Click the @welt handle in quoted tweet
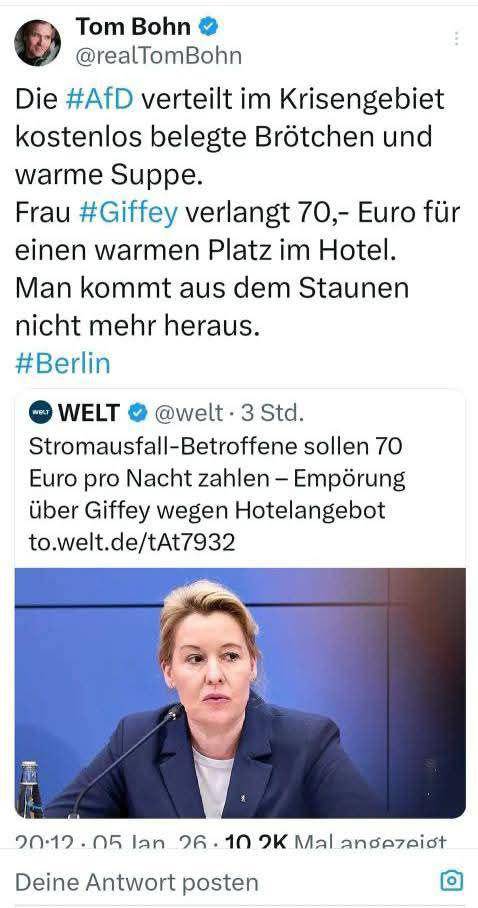This screenshot has width=478, height=908. [188, 413]
